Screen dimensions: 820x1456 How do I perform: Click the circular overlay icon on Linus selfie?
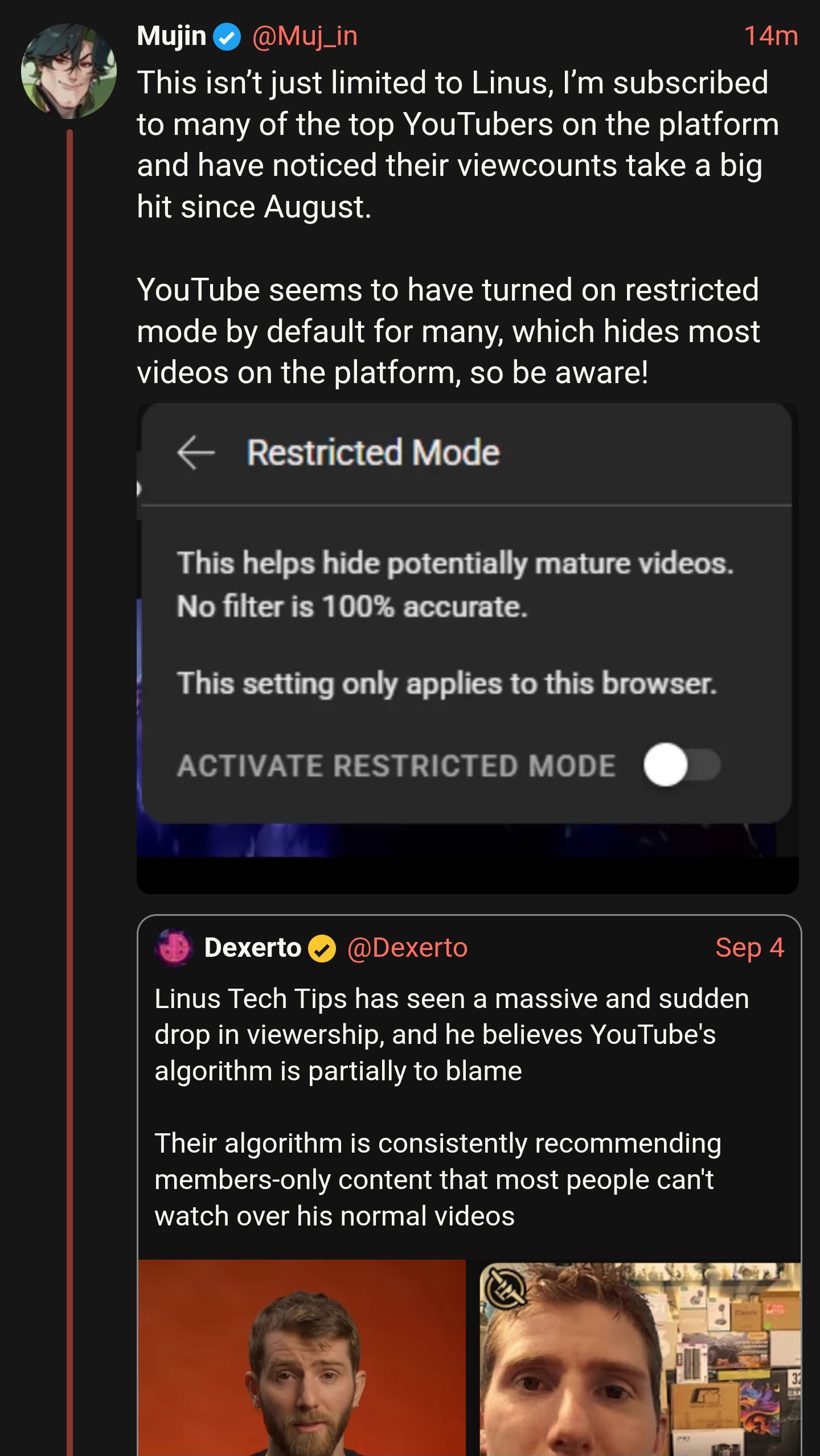[x=504, y=1288]
